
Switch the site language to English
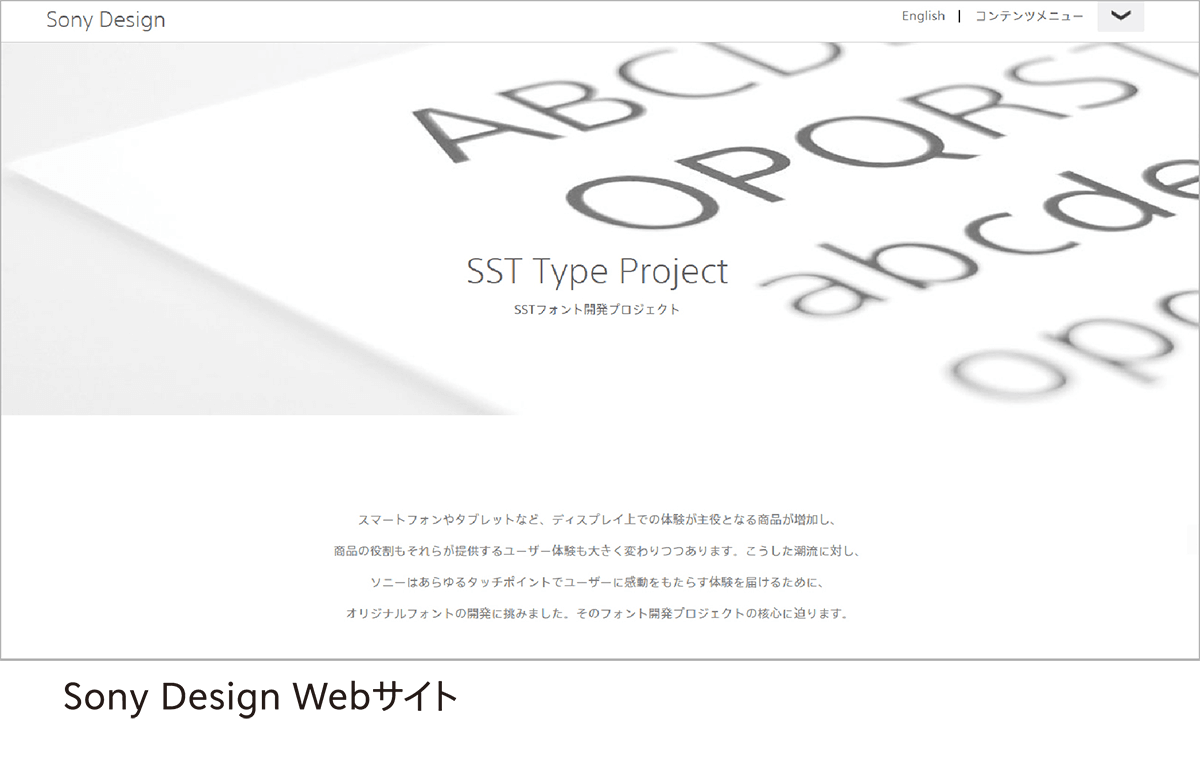pos(923,16)
